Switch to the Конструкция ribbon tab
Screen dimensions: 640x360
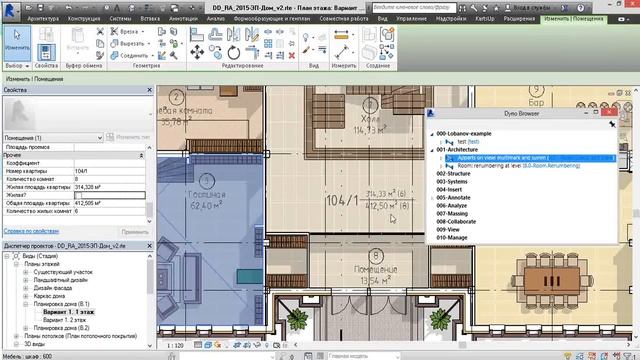point(84,19)
